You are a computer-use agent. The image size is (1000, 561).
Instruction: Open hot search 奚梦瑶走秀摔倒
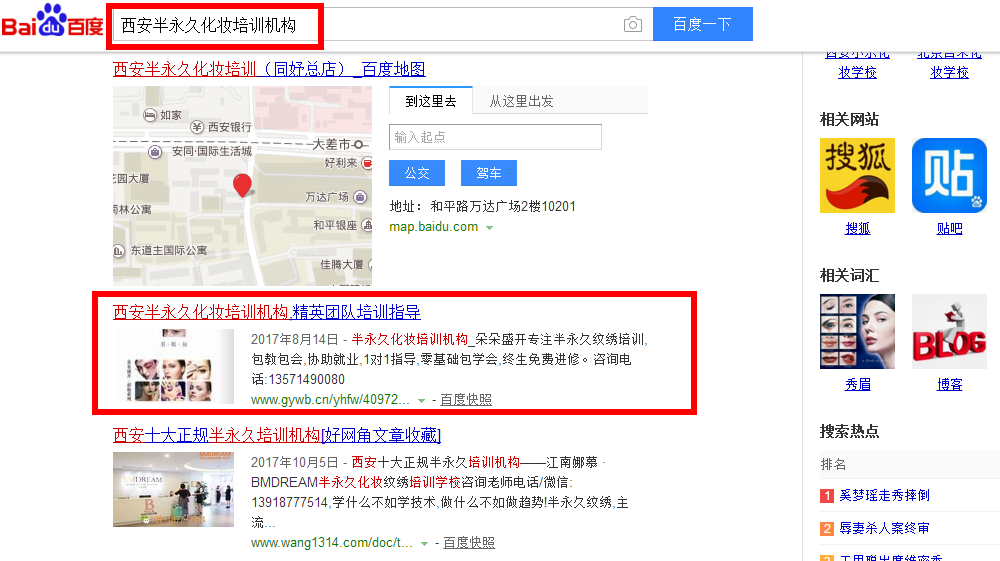pyautogui.click(x=884, y=495)
